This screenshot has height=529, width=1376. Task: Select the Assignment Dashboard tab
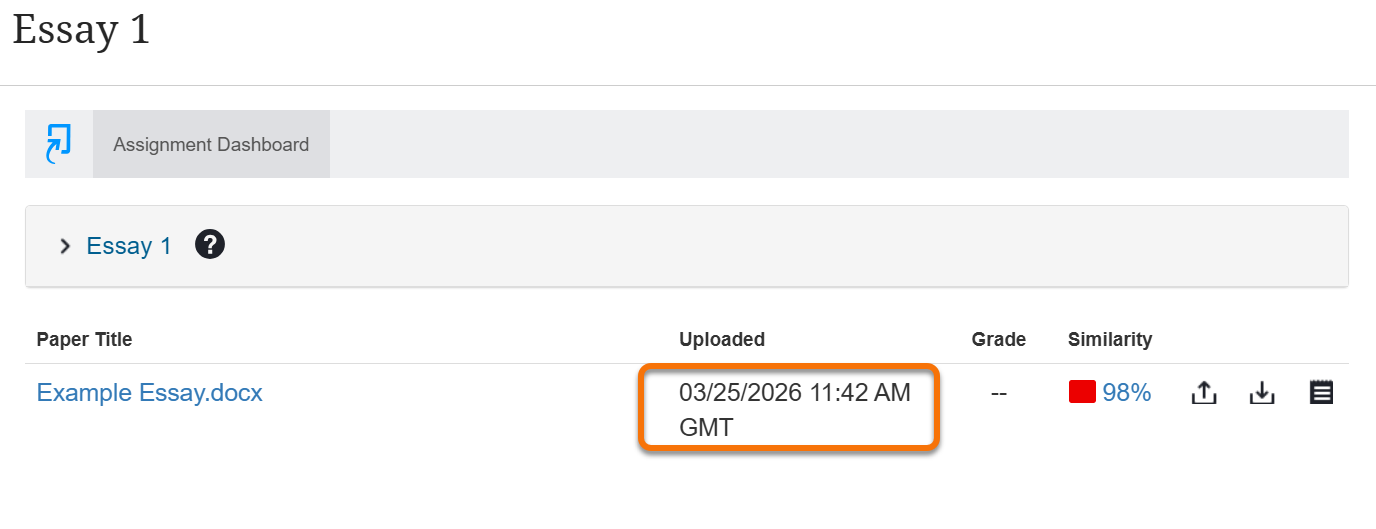click(x=211, y=144)
